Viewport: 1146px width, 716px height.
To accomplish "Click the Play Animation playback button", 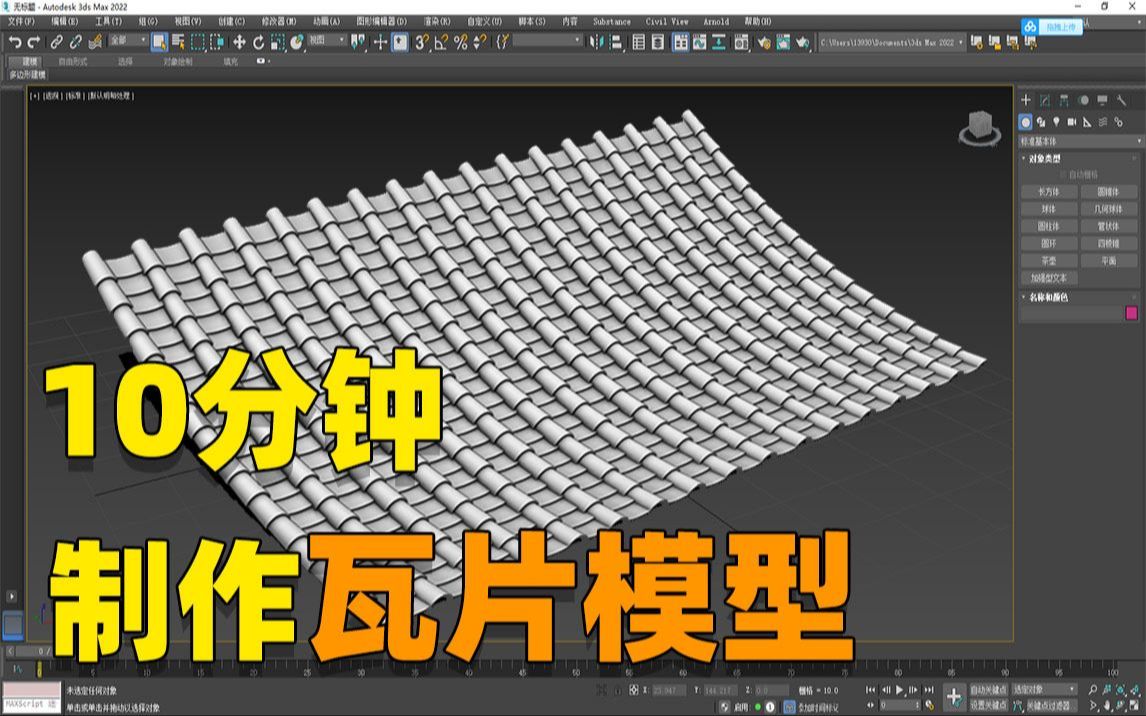I will pos(899,690).
